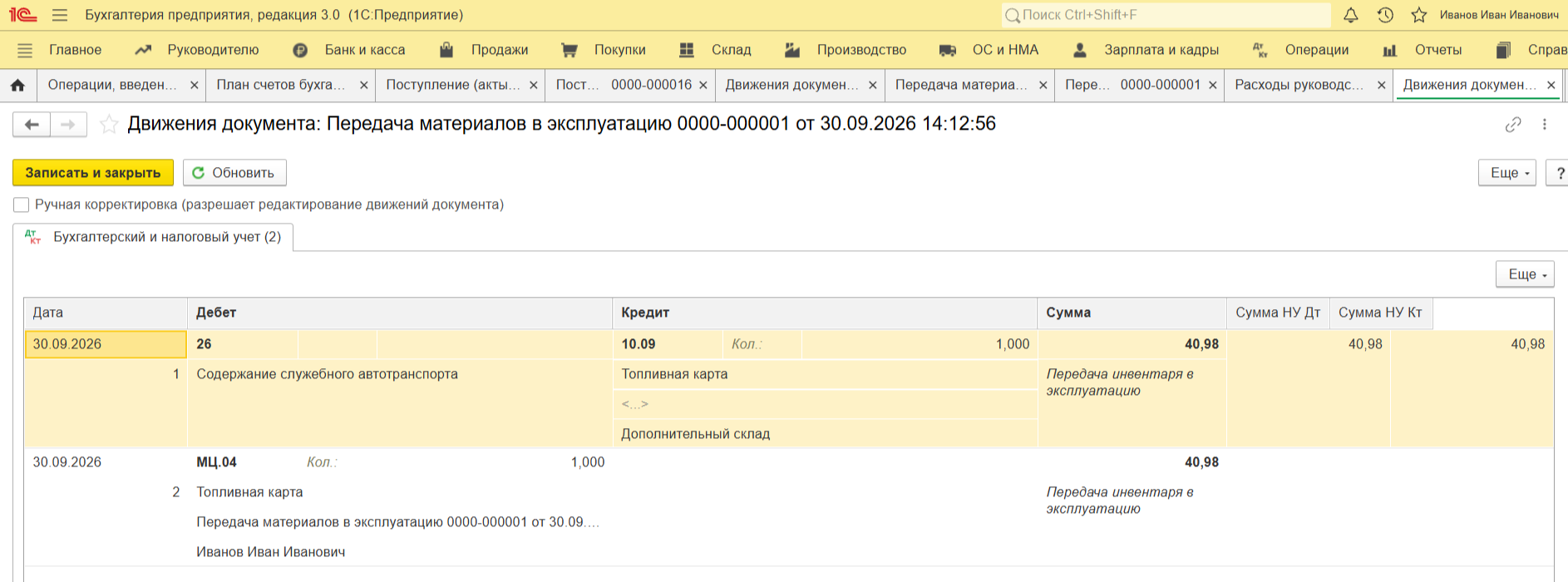Navigate forward with the right arrow
1568x582 pixels.
point(68,125)
